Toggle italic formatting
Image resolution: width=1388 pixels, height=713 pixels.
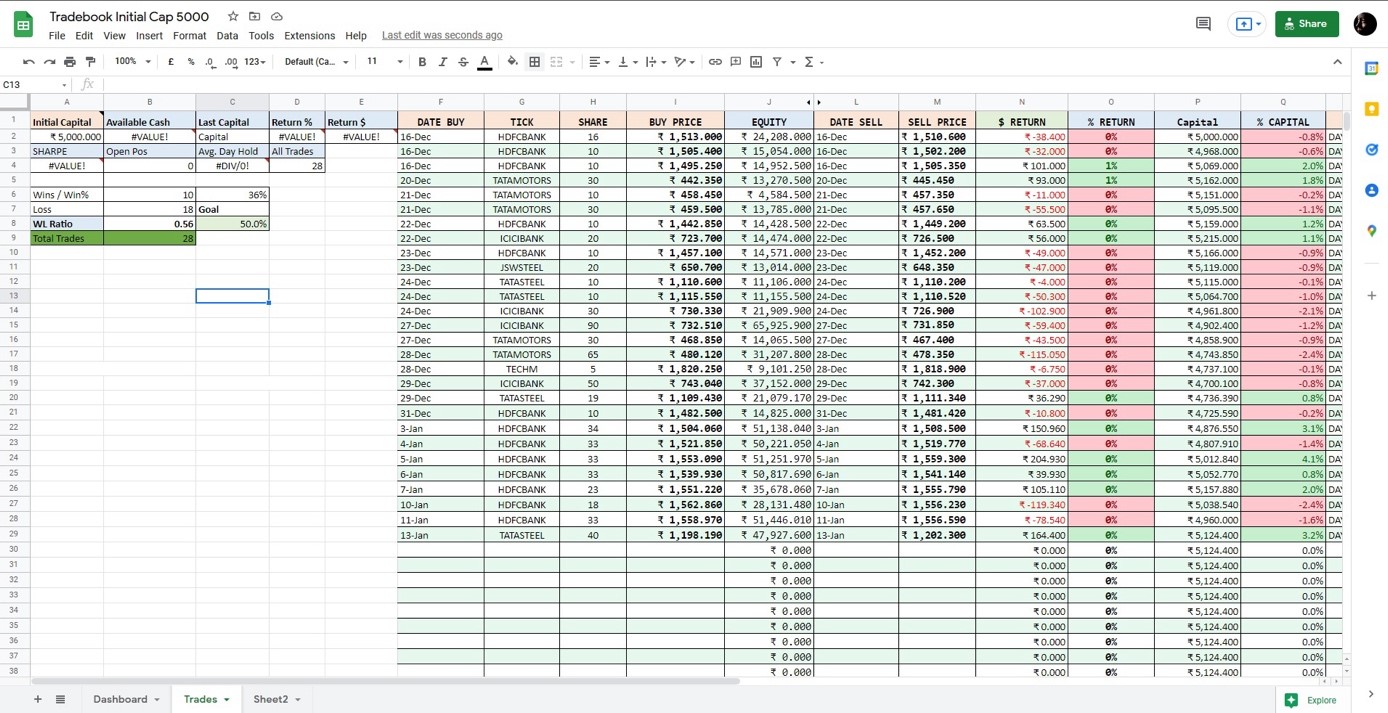pos(443,62)
